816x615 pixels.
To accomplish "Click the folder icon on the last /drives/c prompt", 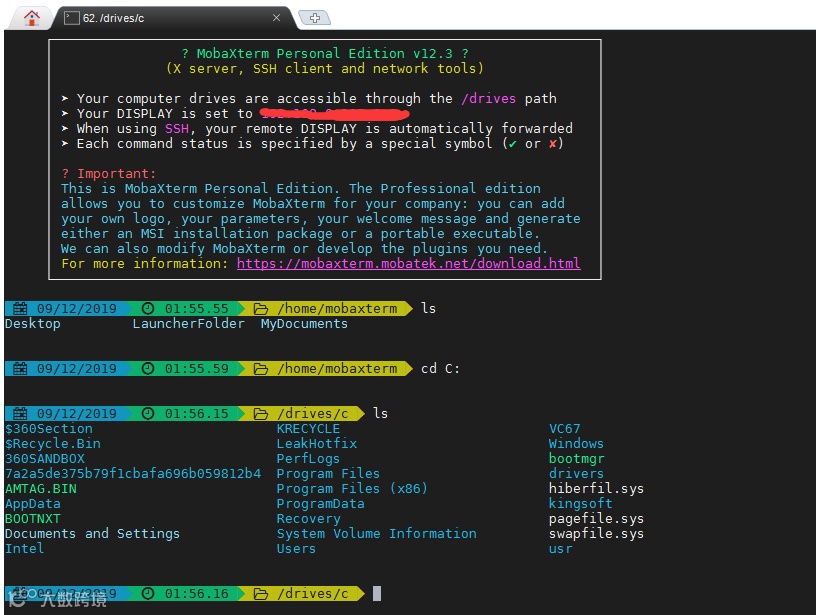I will pos(261,594).
